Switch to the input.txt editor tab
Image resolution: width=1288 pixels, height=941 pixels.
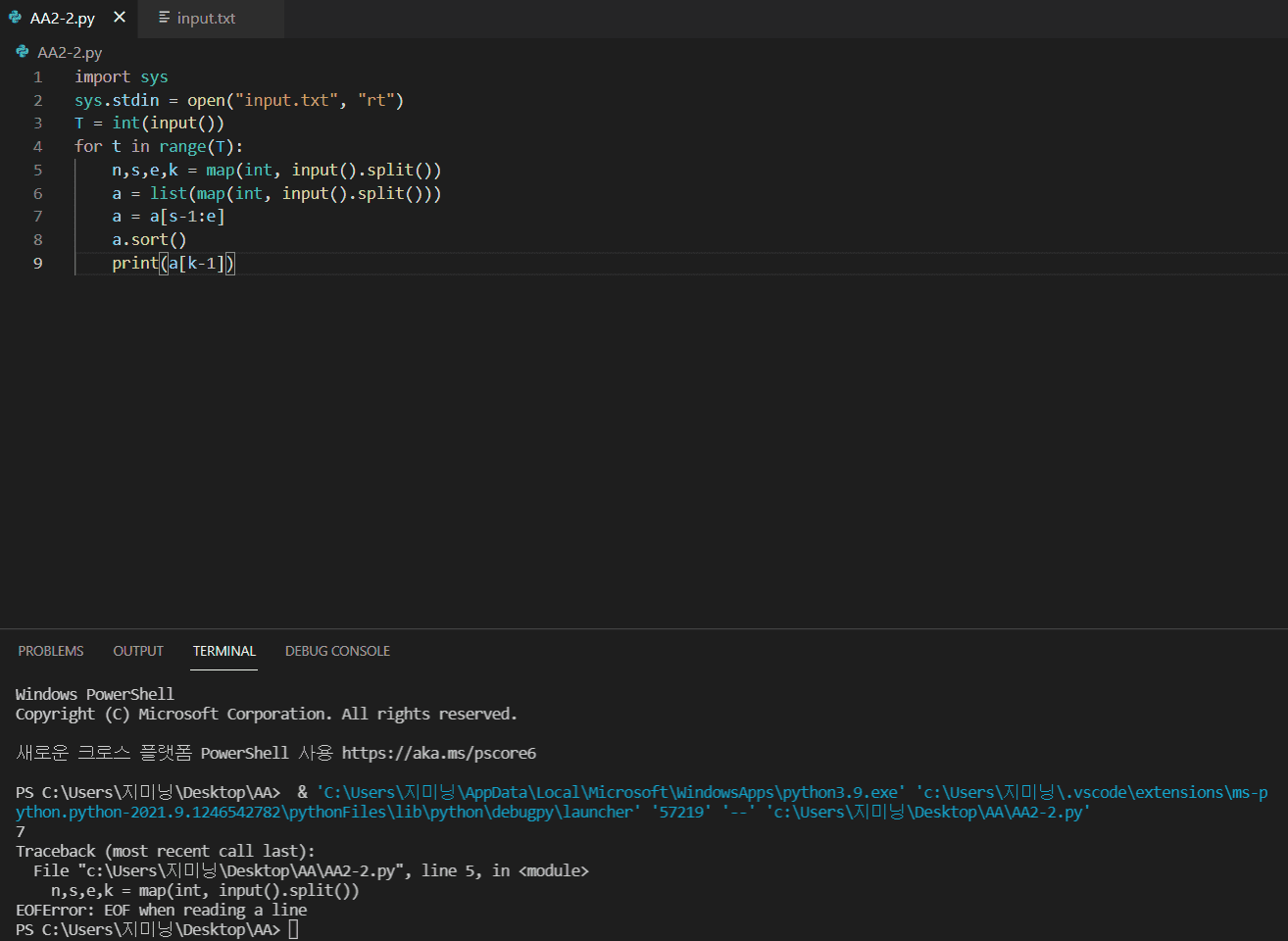(206, 19)
